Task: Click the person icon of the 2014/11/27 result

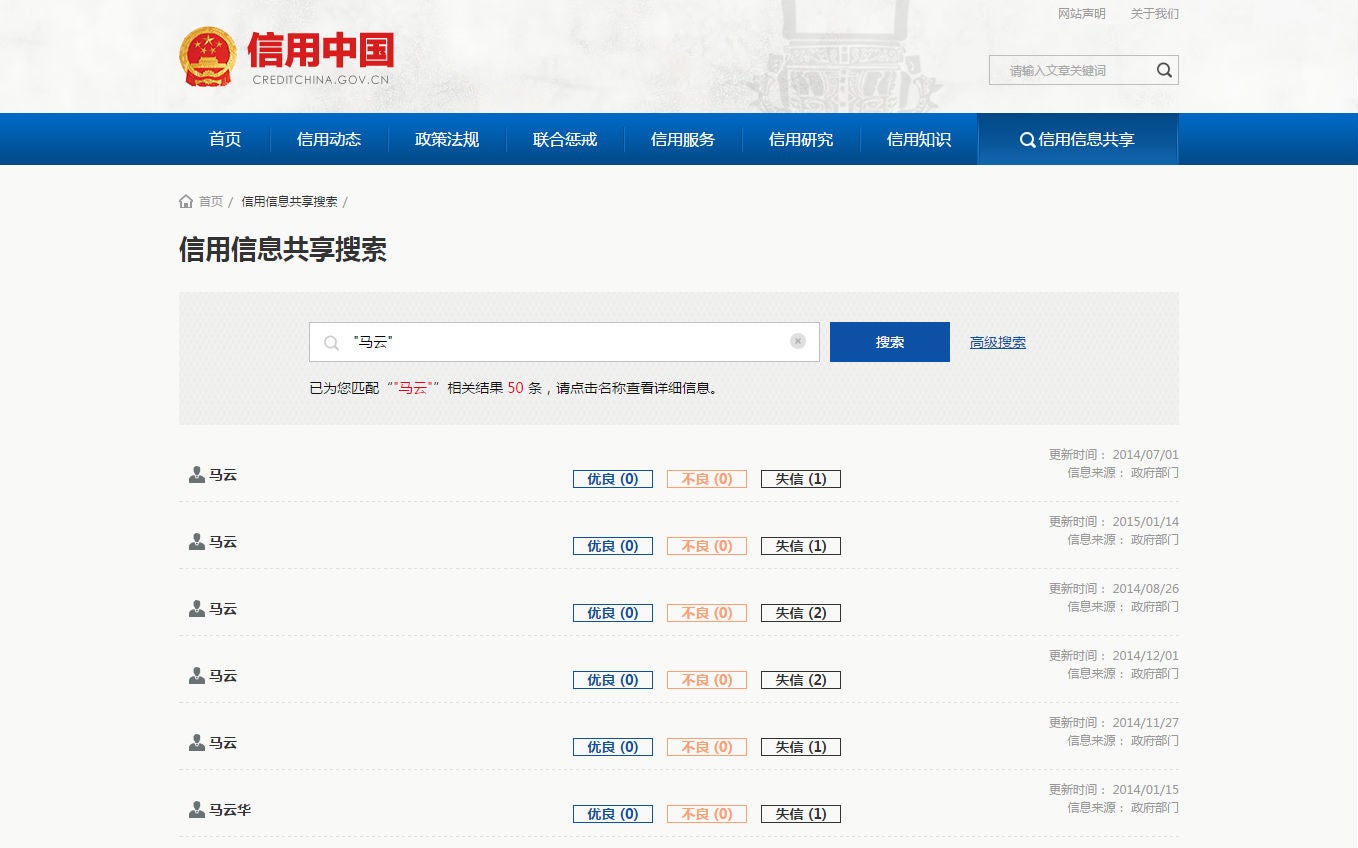Action: click(196, 742)
